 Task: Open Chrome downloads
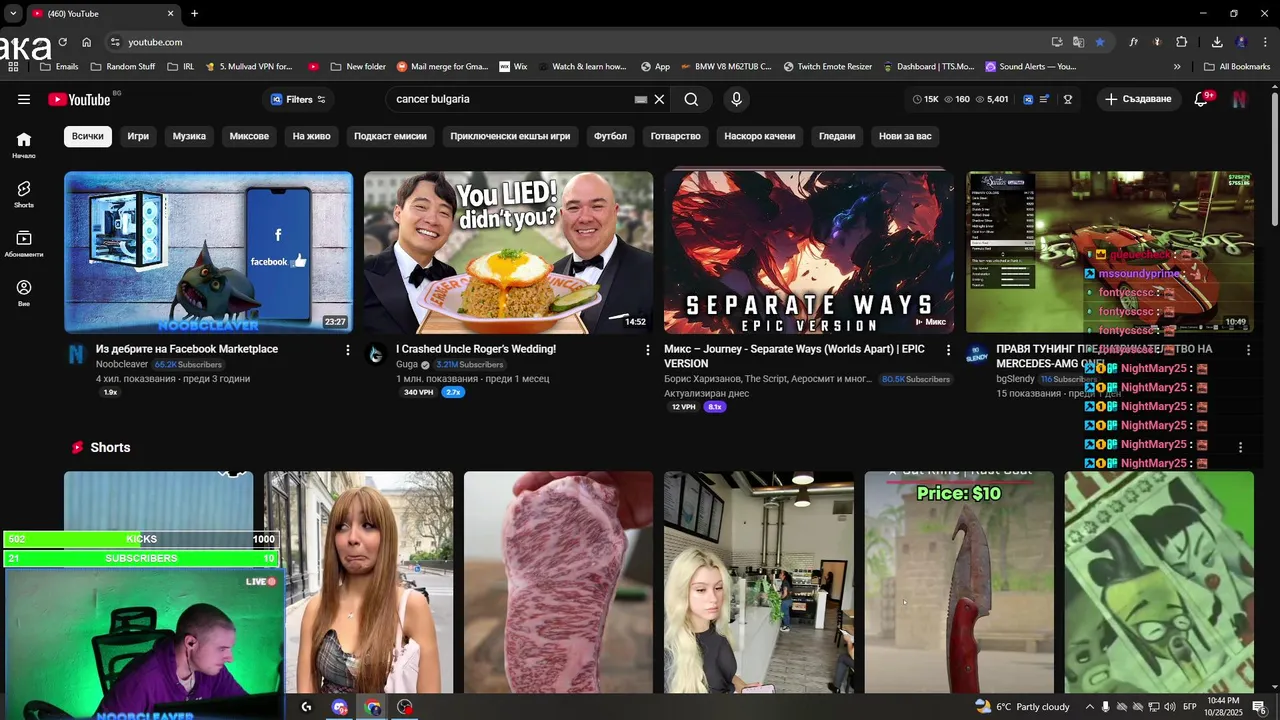pyautogui.click(x=1217, y=42)
